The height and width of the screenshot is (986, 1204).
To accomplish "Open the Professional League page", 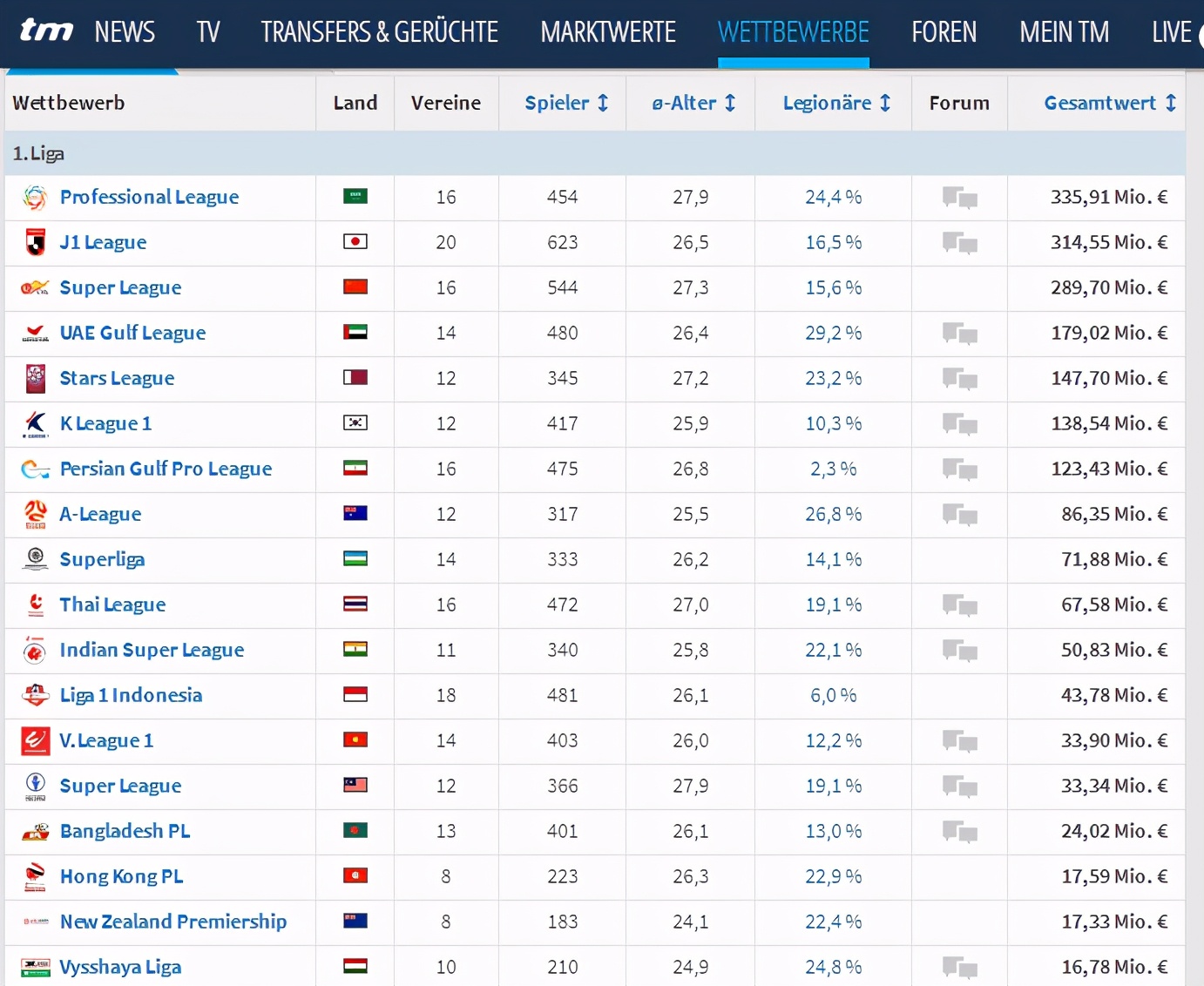I will [x=149, y=198].
